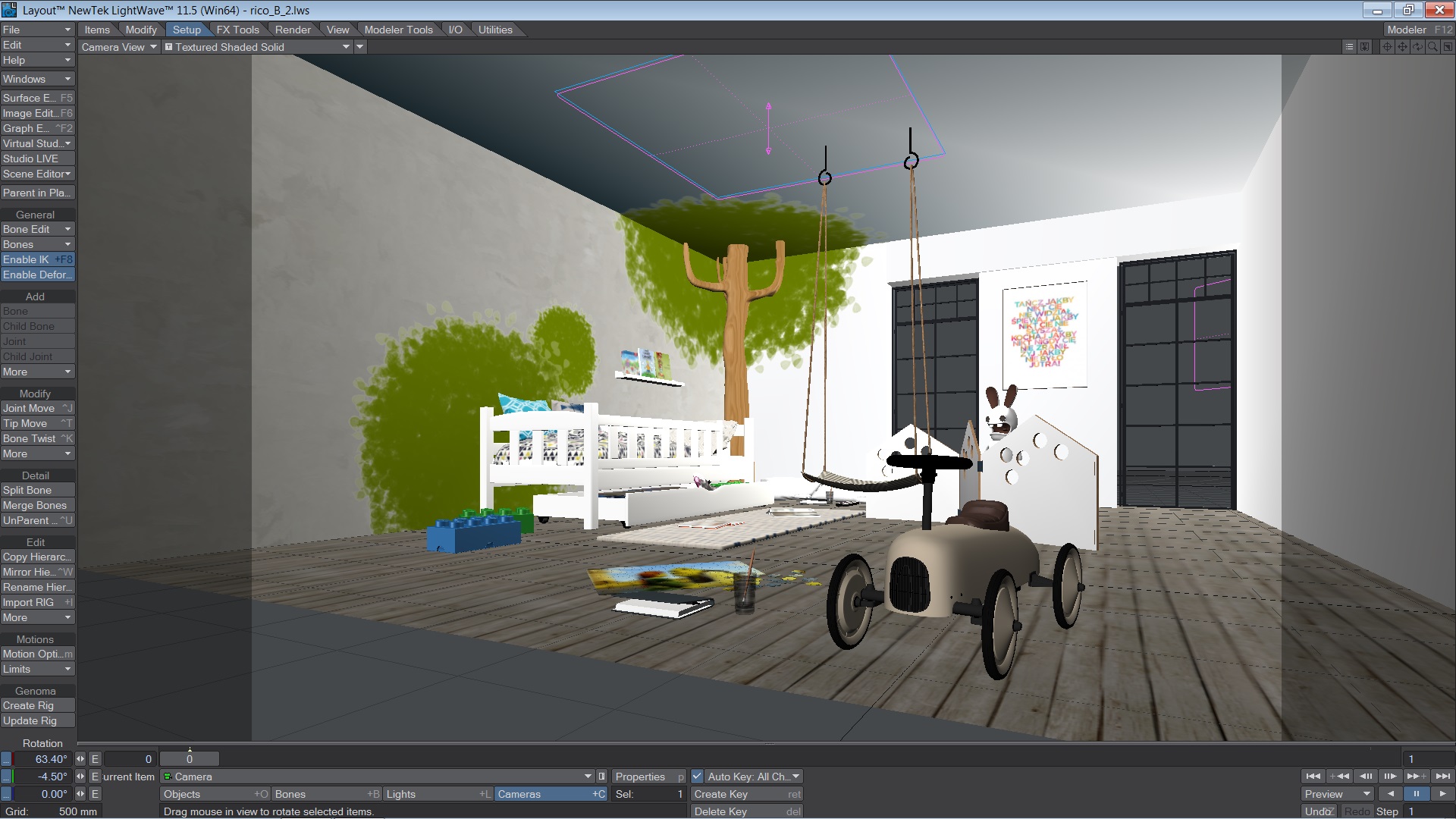
Task: Maximize viewport with corner icon
Action: point(1448,47)
